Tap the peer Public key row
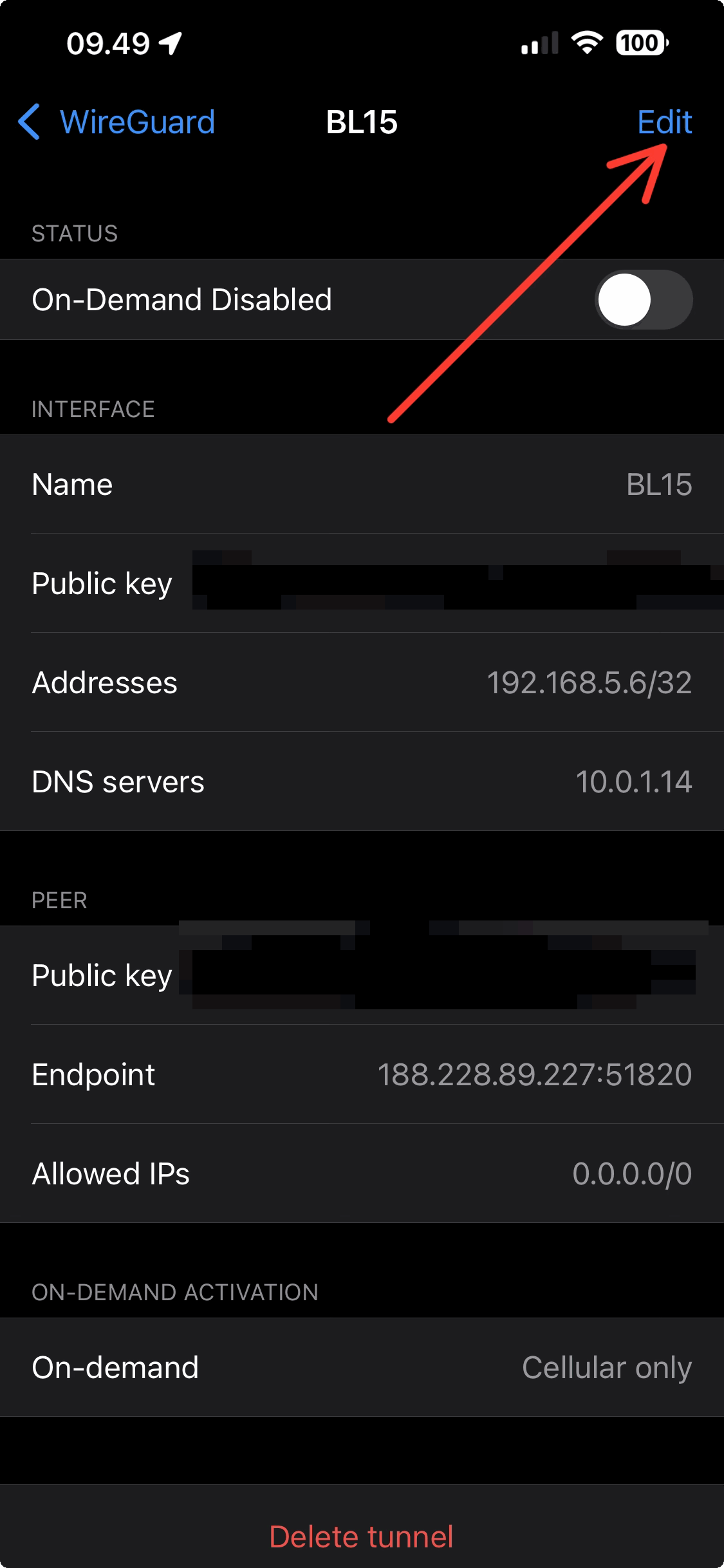The image size is (724, 1568). tap(362, 976)
